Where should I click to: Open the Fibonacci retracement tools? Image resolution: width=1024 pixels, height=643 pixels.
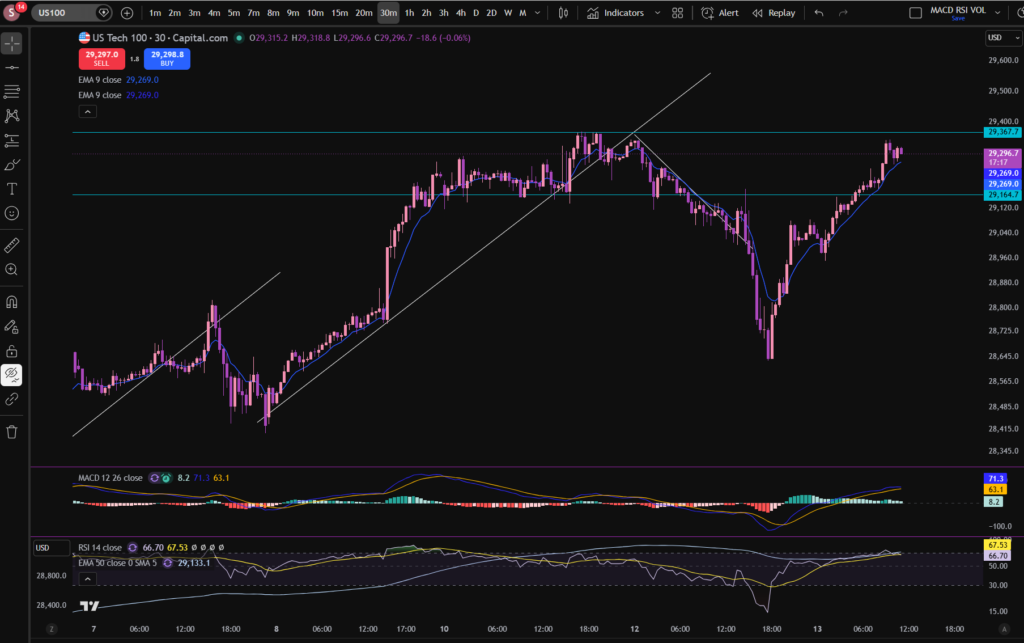(x=12, y=92)
